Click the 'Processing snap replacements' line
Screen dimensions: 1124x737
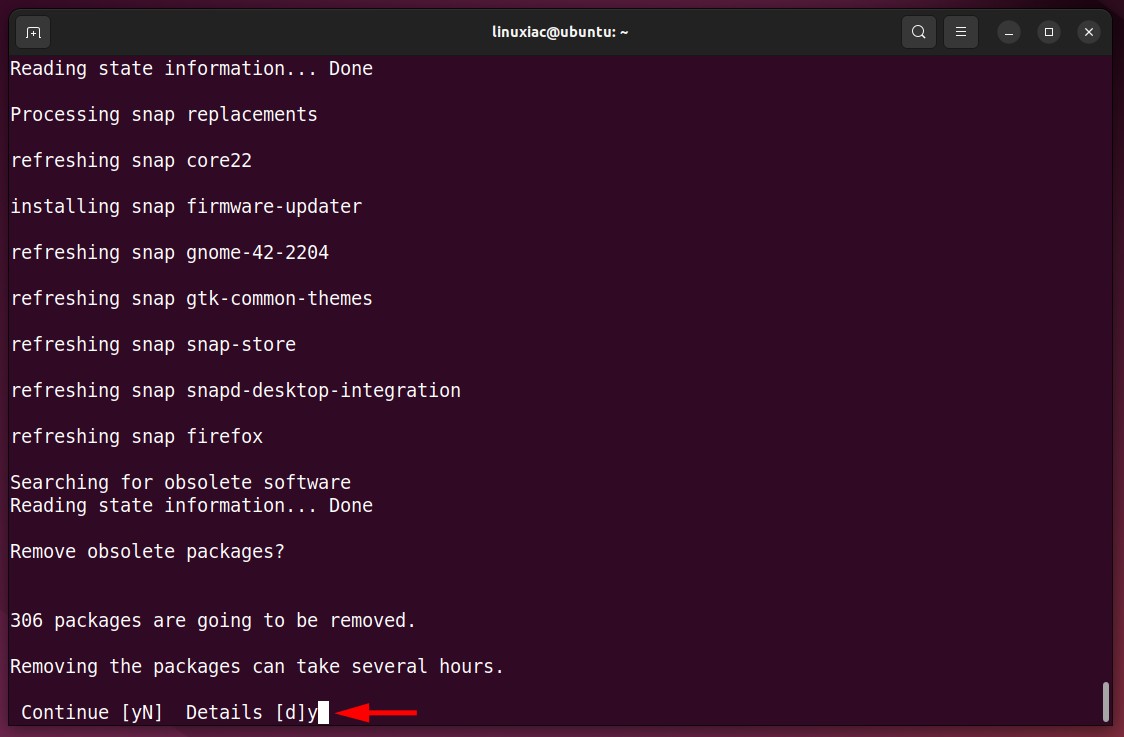click(x=163, y=115)
